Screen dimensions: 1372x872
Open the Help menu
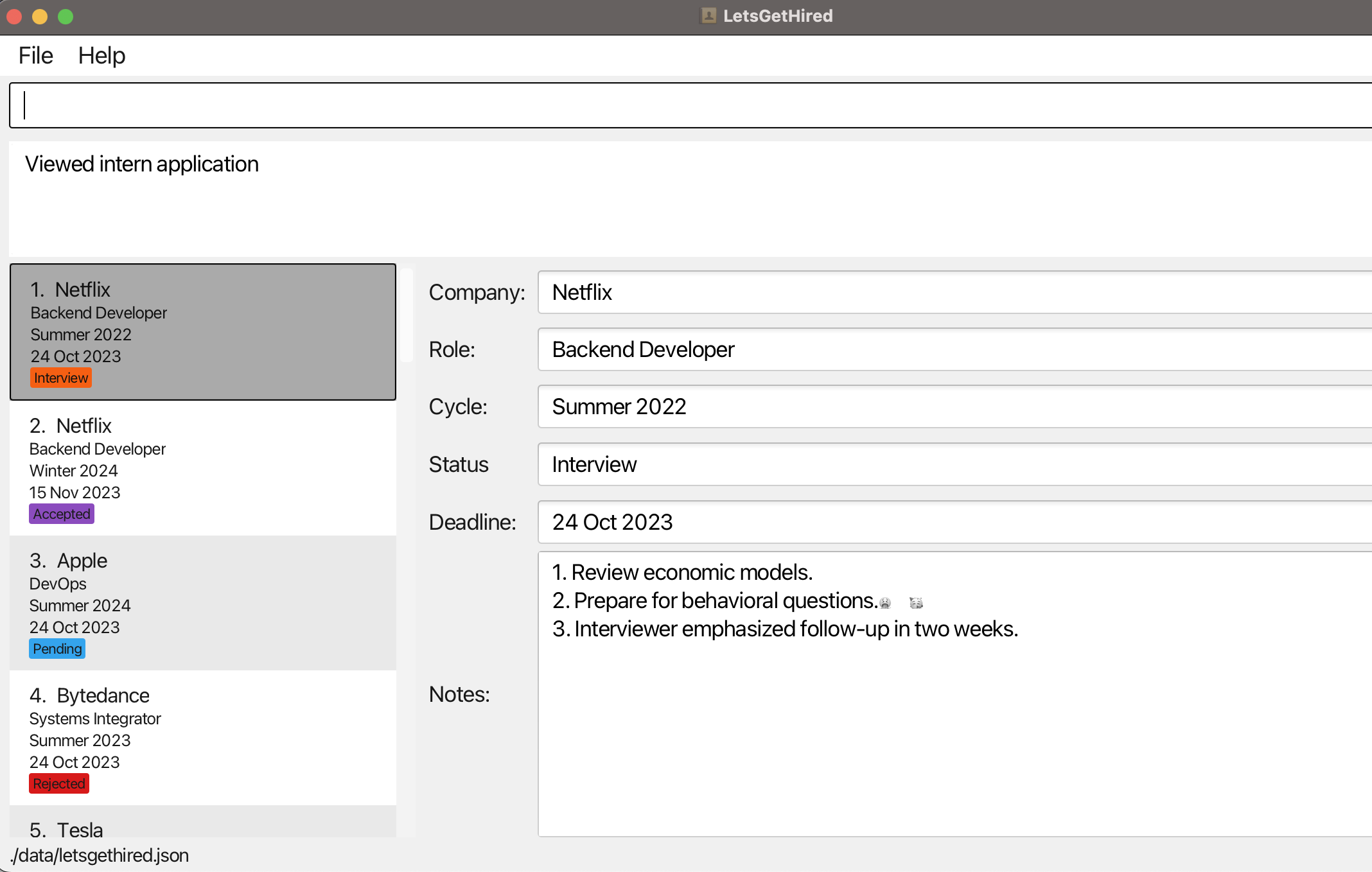point(101,55)
